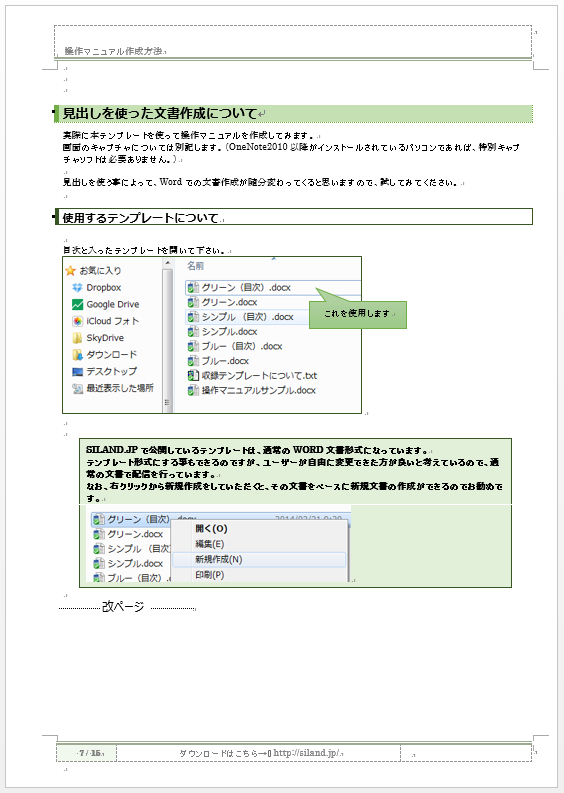
Task: Click the 最近表示した場所 icon
Action: 77,388
